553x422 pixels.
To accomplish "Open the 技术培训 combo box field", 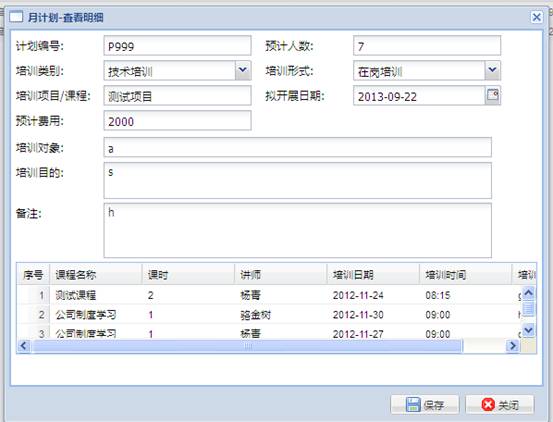I will 170,71.
